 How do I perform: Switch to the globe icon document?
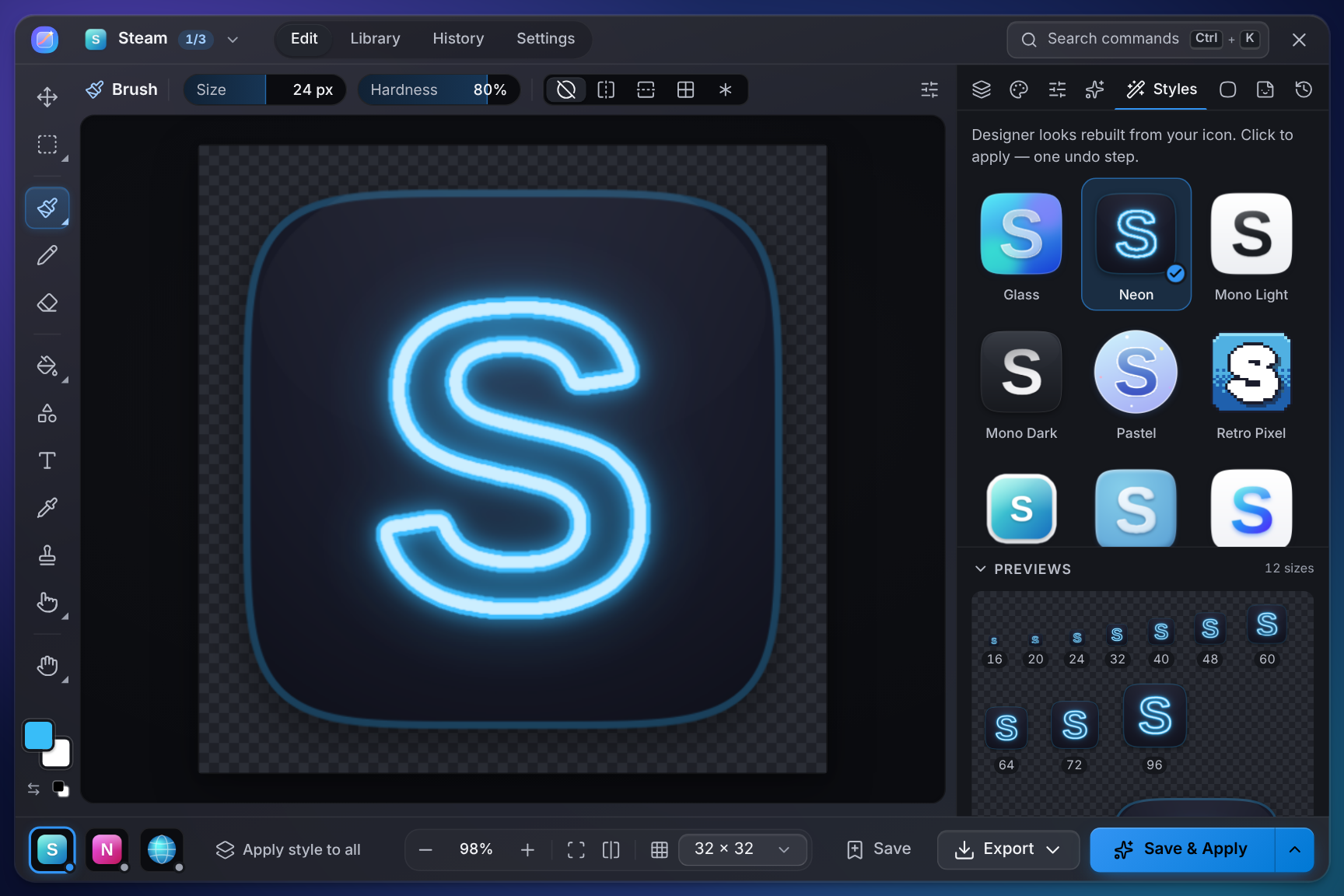(162, 849)
